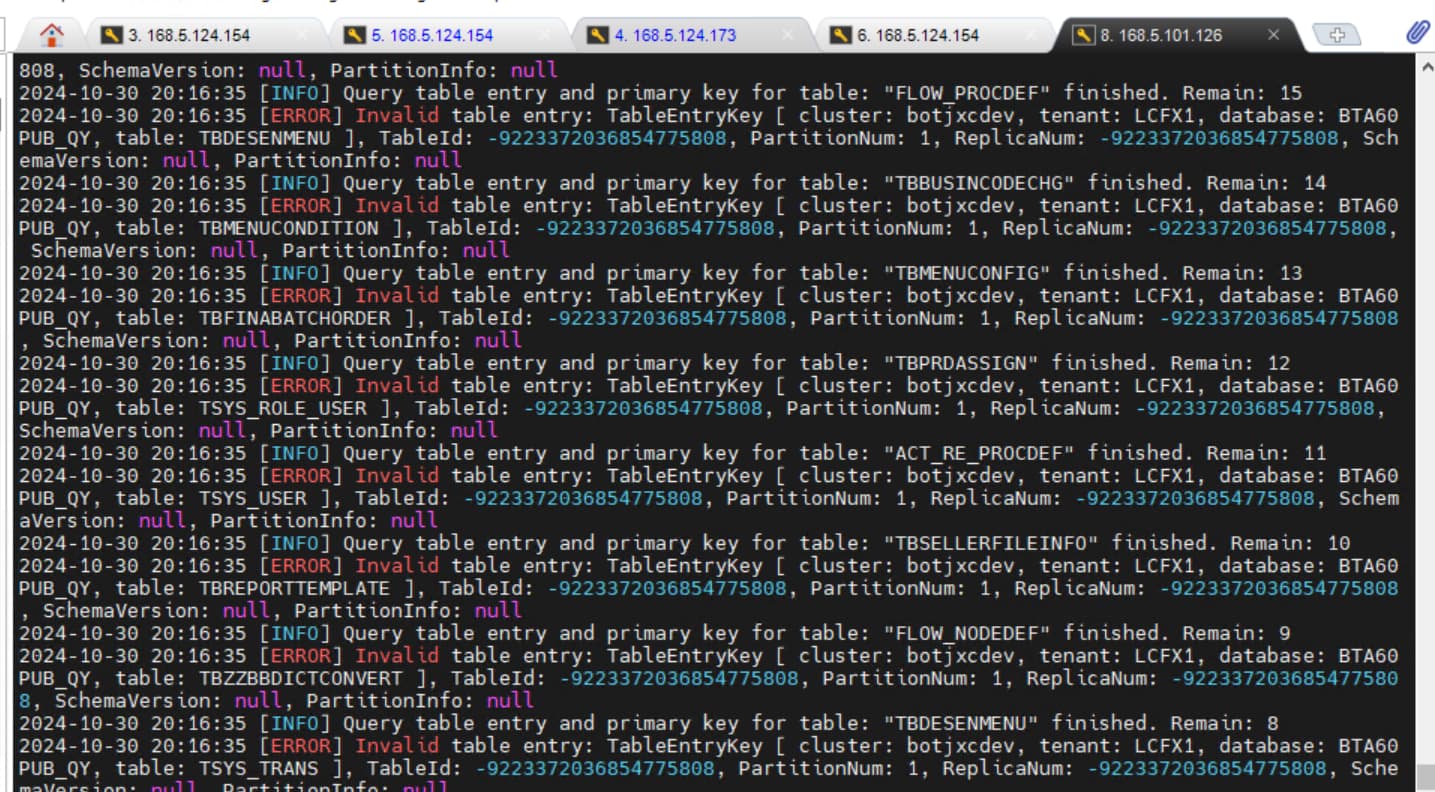1435x792 pixels.
Task: Click "TSYS_ROLE_USER" table name in error line
Action: (x=283, y=408)
